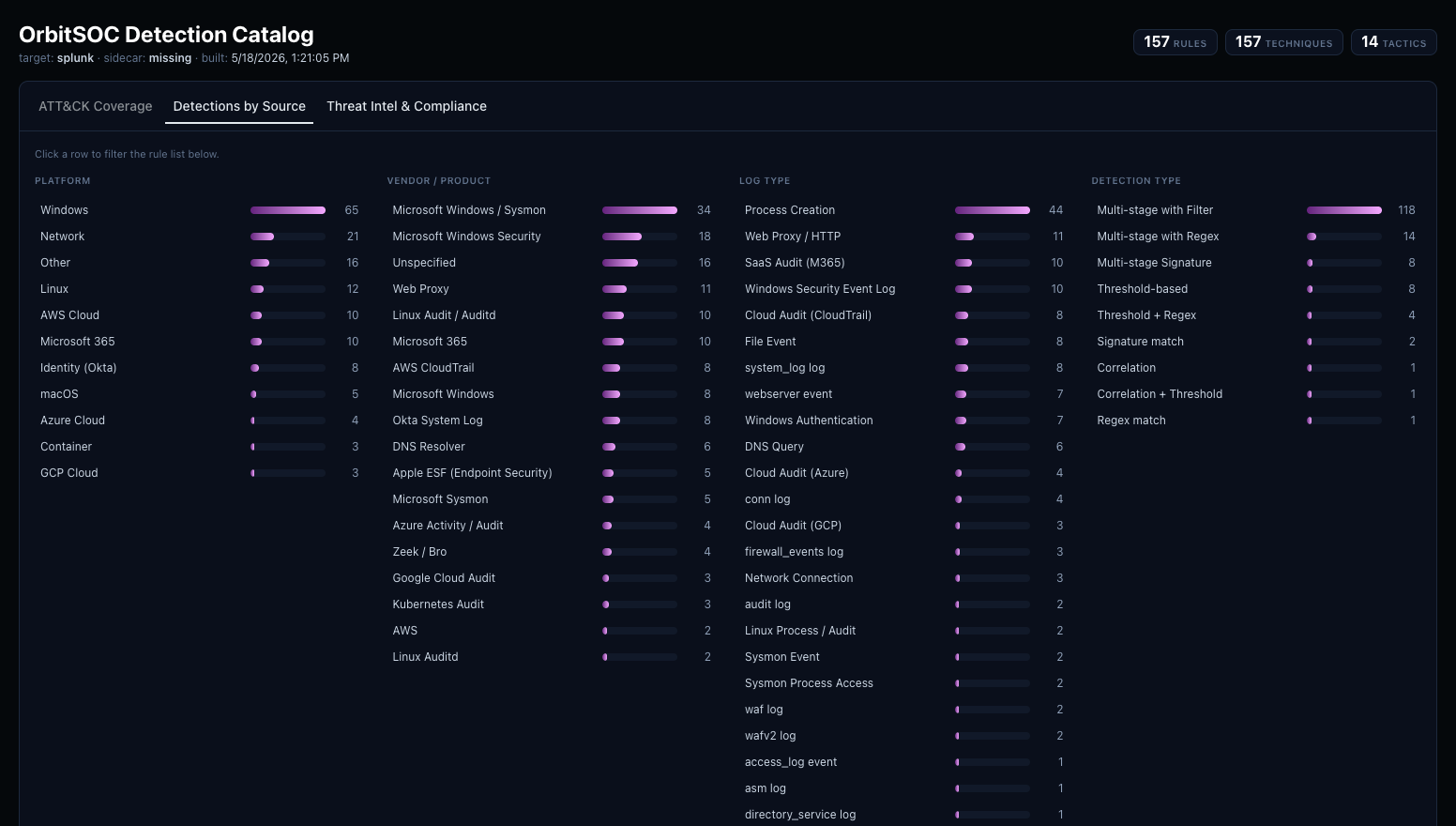Select the DNS Query log type row
This screenshot has height=826, width=1456.
(x=903, y=447)
